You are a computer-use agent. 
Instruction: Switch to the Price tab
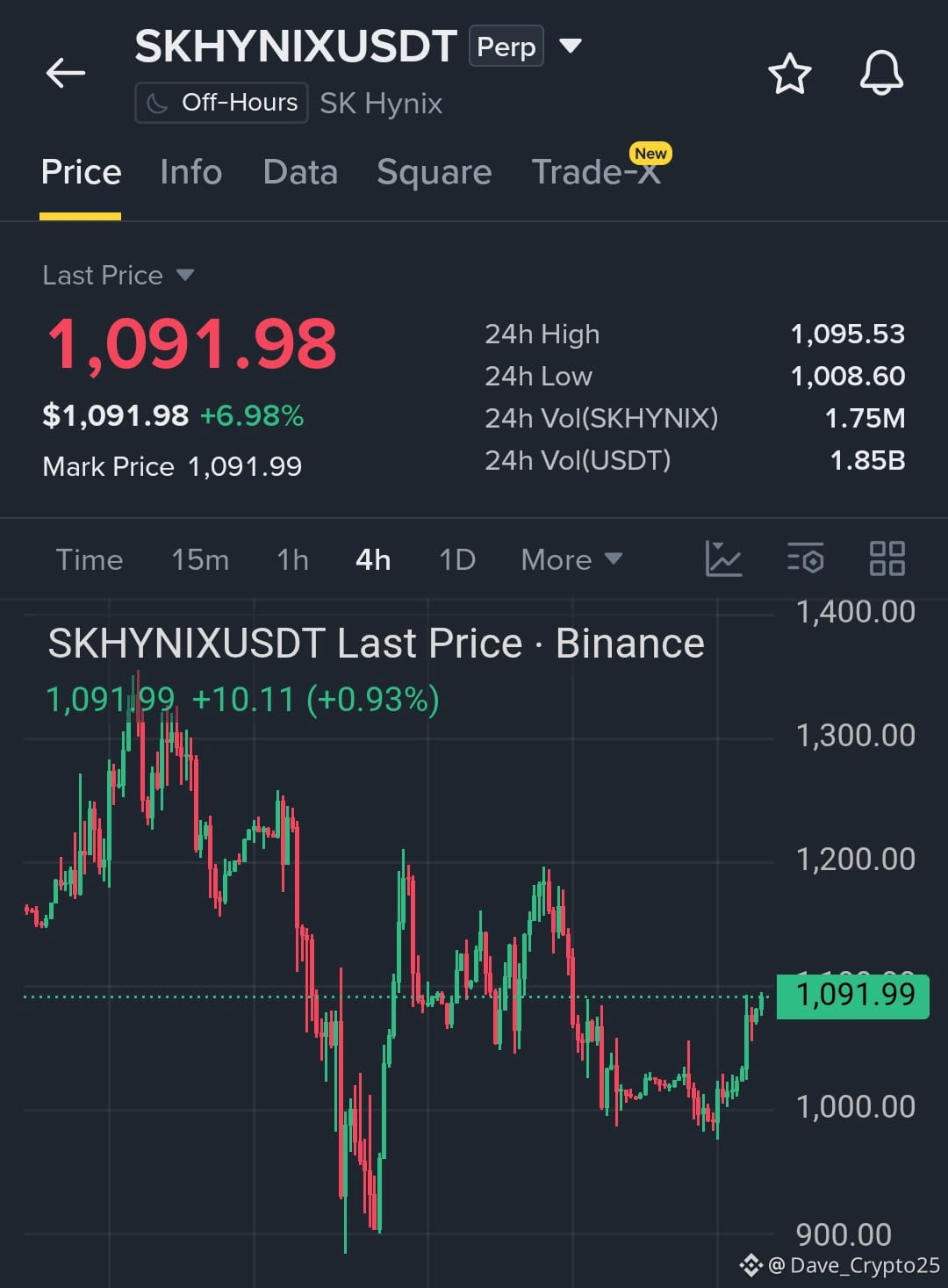click(81, 172)
